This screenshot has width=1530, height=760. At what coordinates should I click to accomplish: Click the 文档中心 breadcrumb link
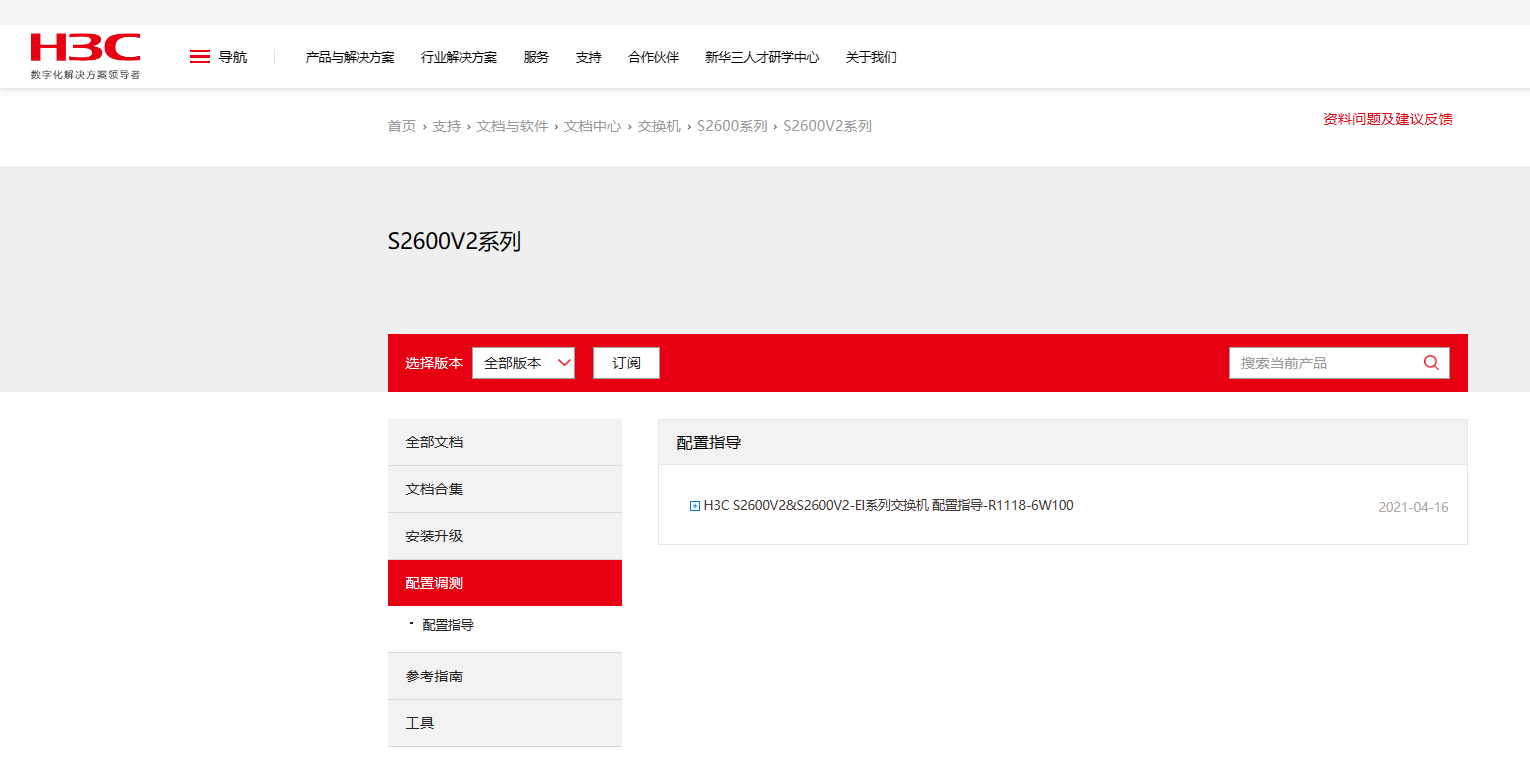(x=593, y=126)
